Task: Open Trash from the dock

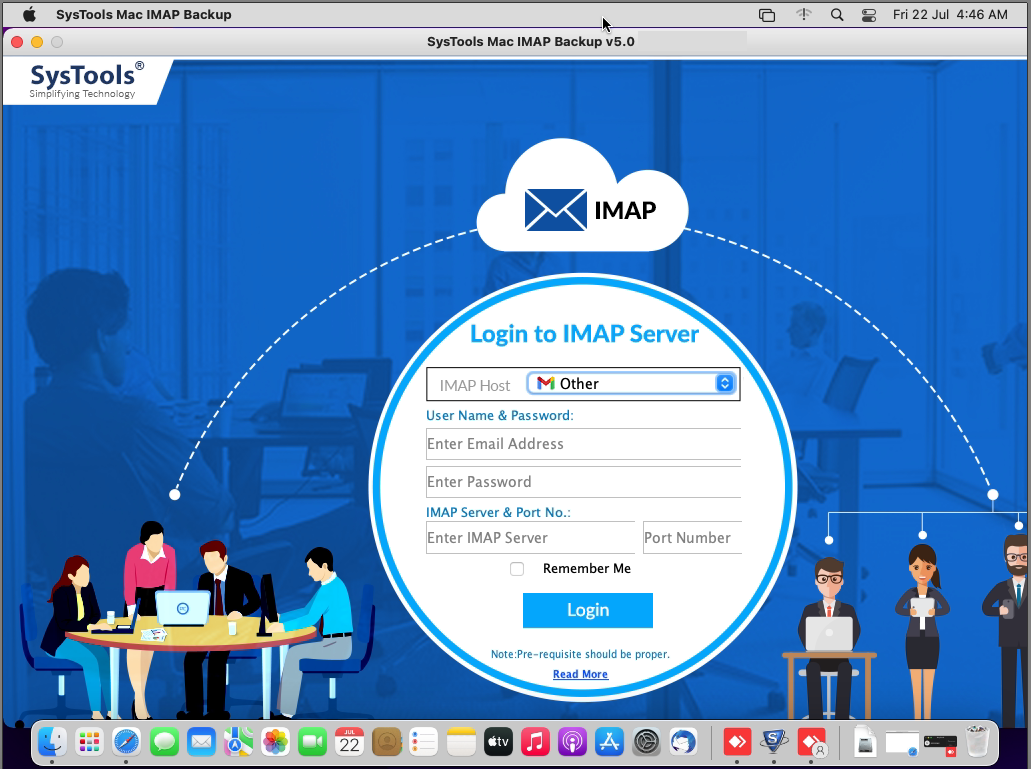Action: click(977, 741)
